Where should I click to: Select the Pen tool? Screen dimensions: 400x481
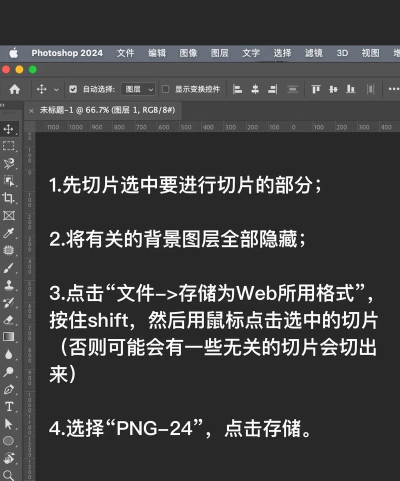coord(8,389)
